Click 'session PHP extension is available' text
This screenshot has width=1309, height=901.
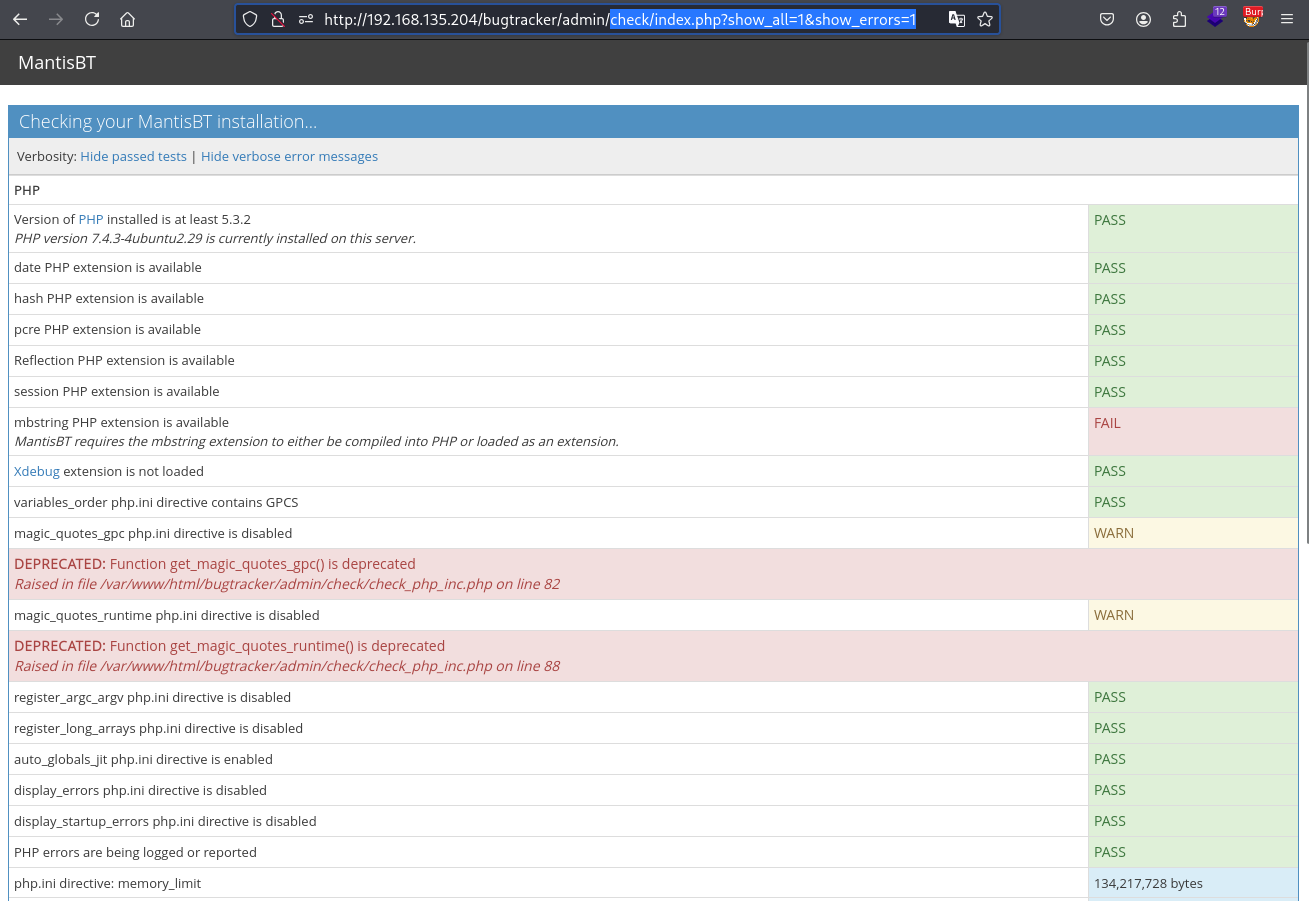click(x=116, y=391)
